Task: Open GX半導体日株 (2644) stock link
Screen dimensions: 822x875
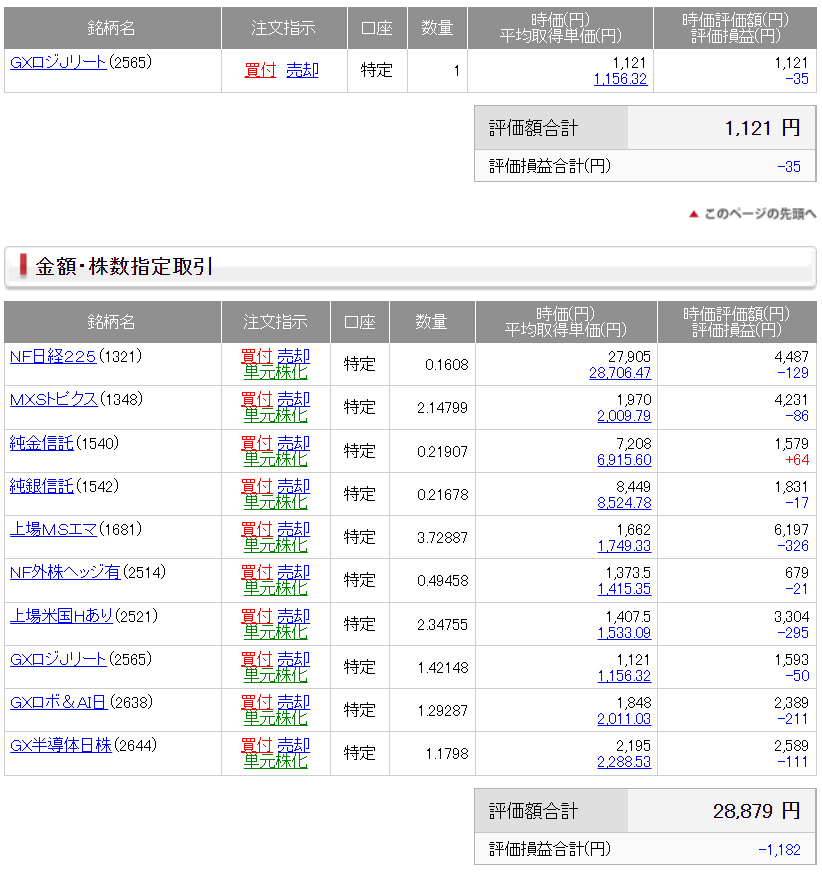Action: (x=61, y=745)
